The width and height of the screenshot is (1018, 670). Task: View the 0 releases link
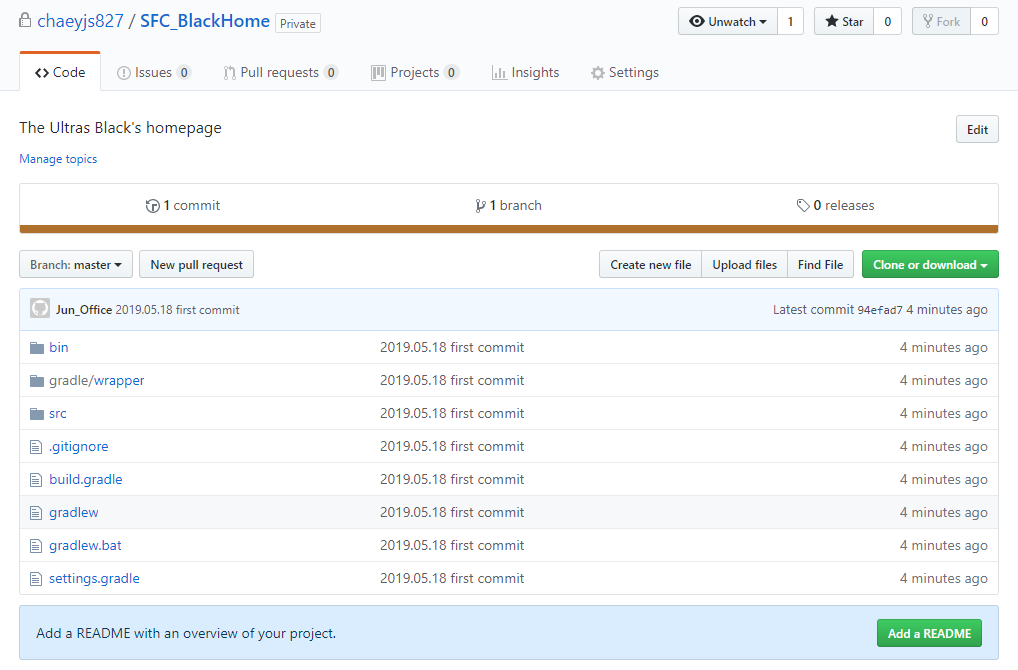pos(836,206)
